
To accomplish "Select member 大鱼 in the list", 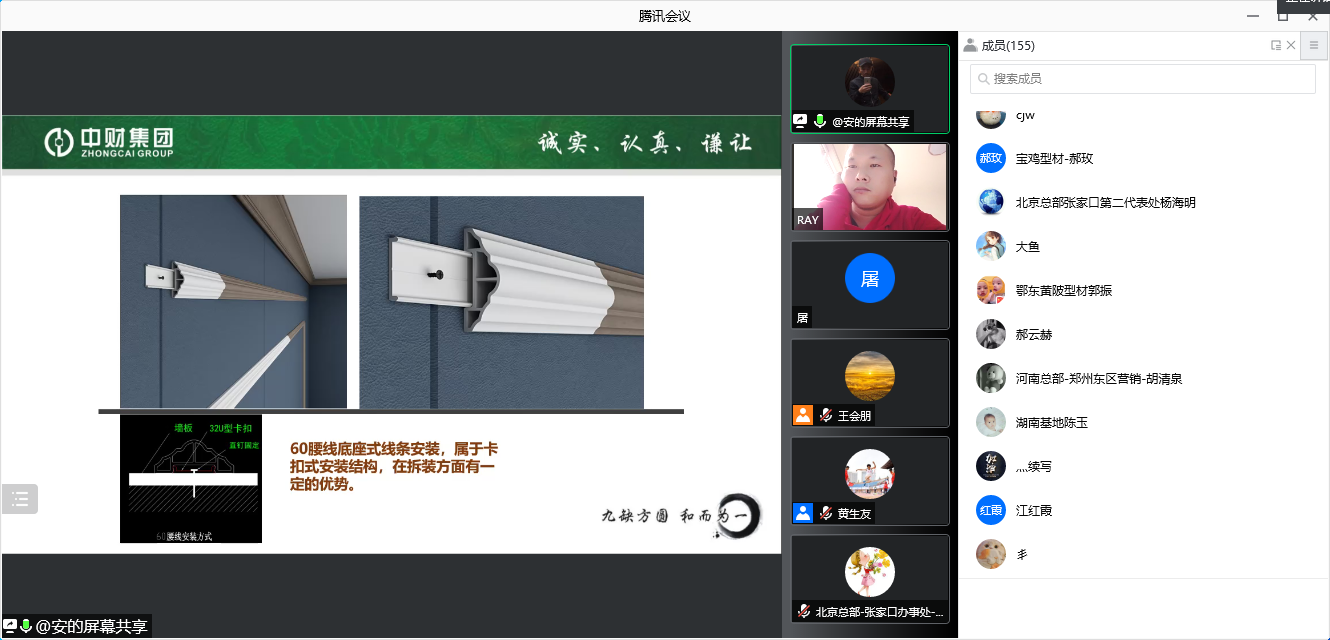I will tap(1028, 247).
